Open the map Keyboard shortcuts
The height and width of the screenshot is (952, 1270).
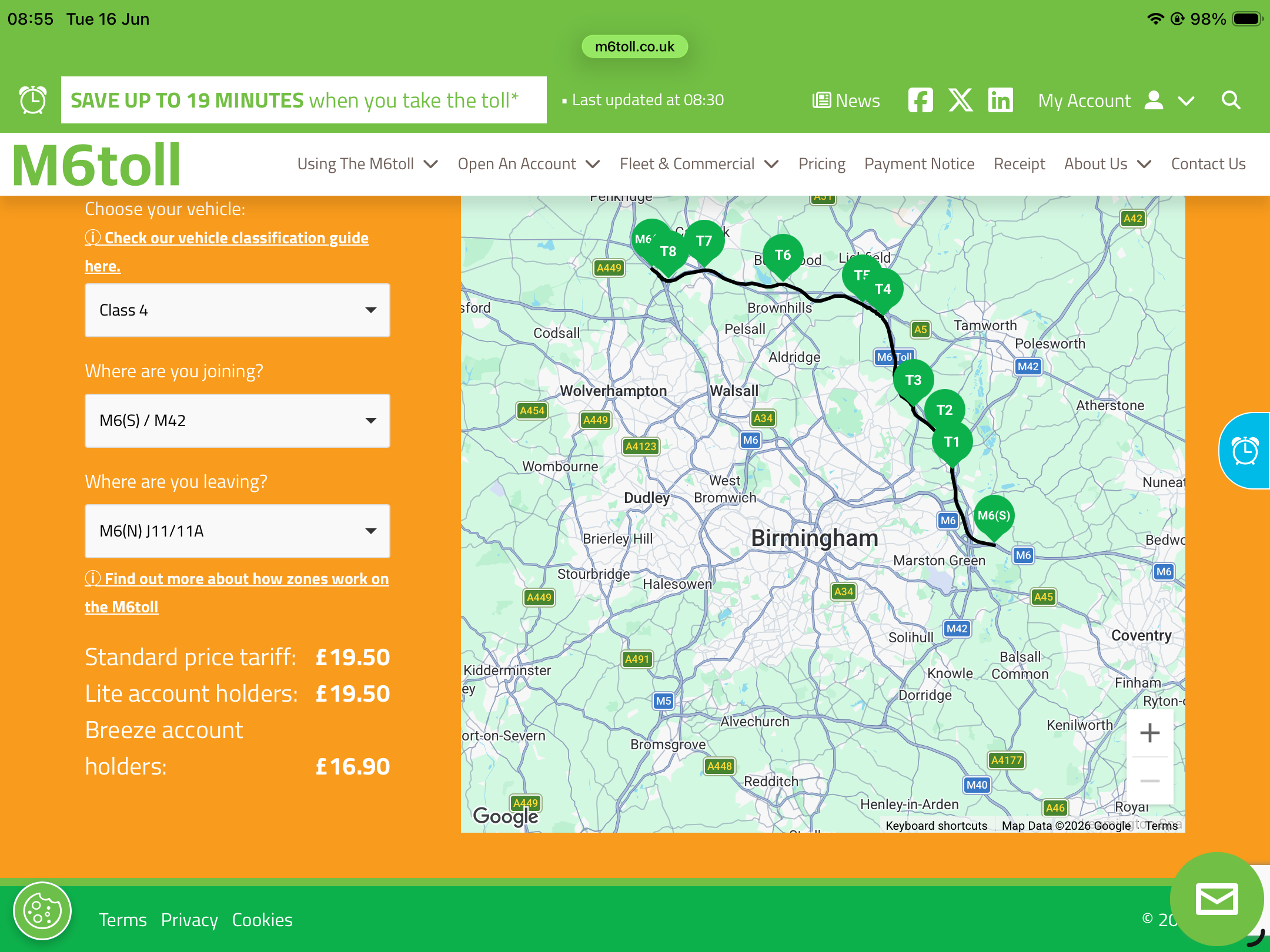click(937, 826)
